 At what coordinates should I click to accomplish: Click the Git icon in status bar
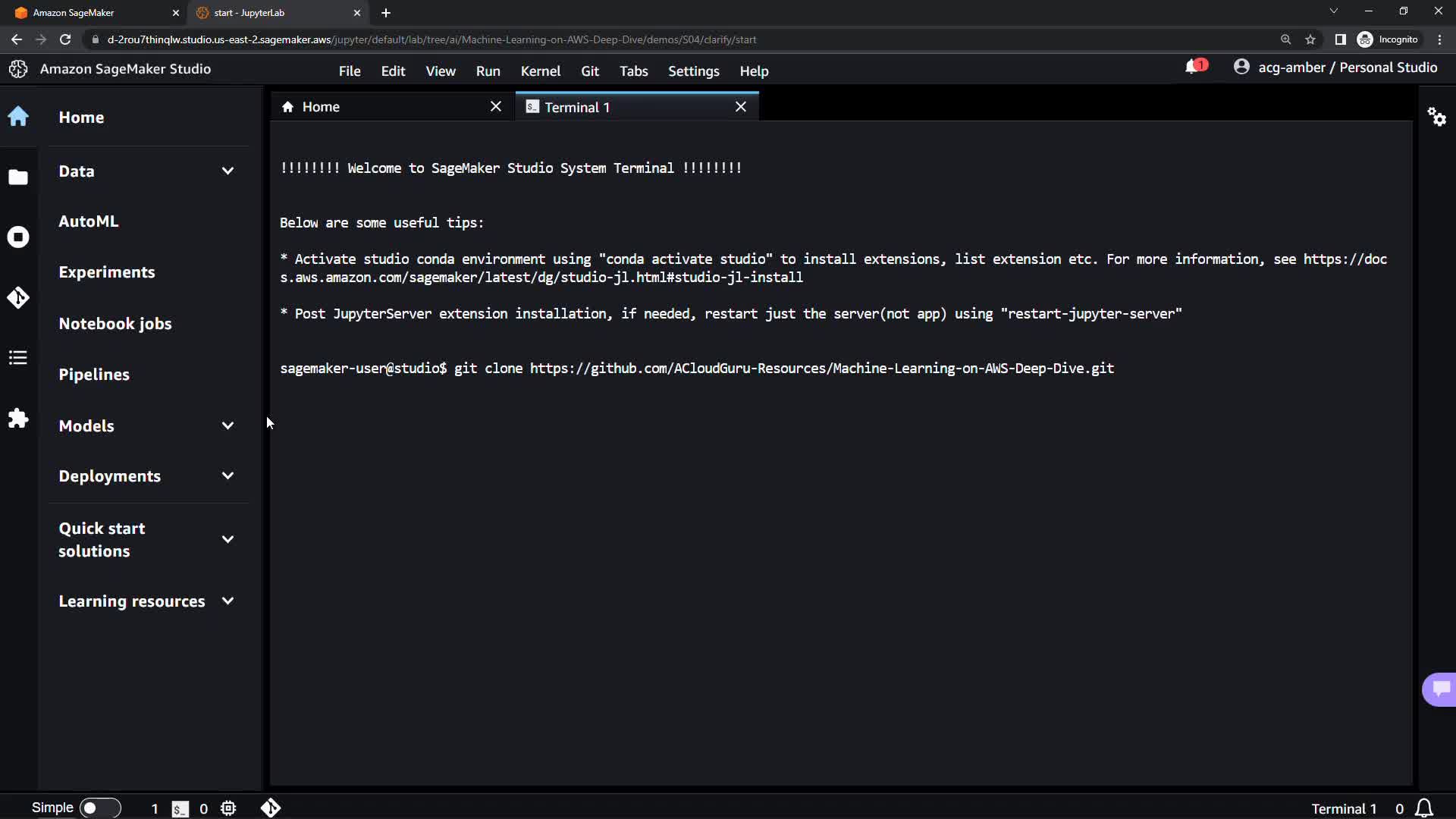tap(271, 808)
